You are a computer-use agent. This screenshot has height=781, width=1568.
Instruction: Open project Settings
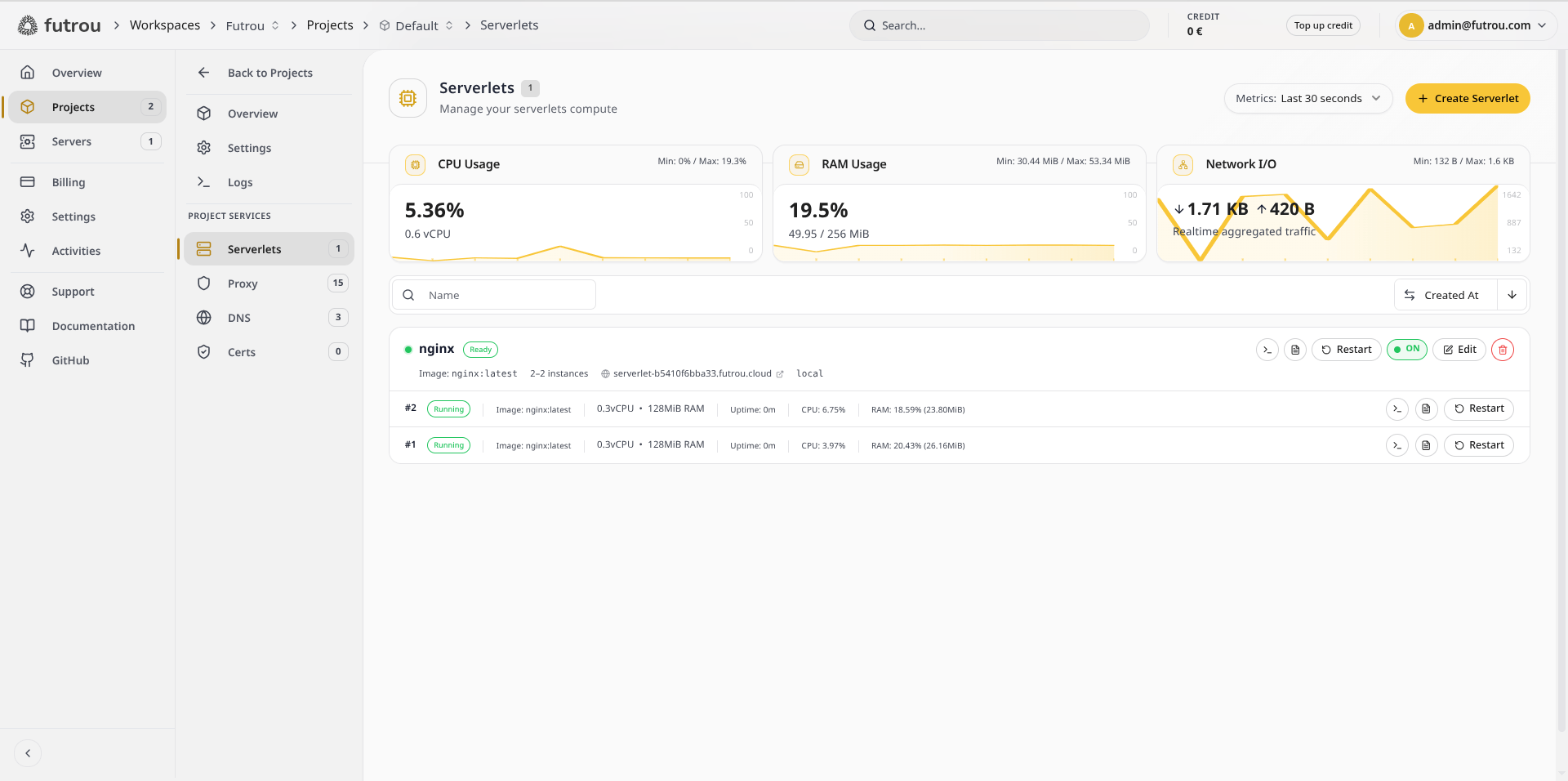coord(269,148)
